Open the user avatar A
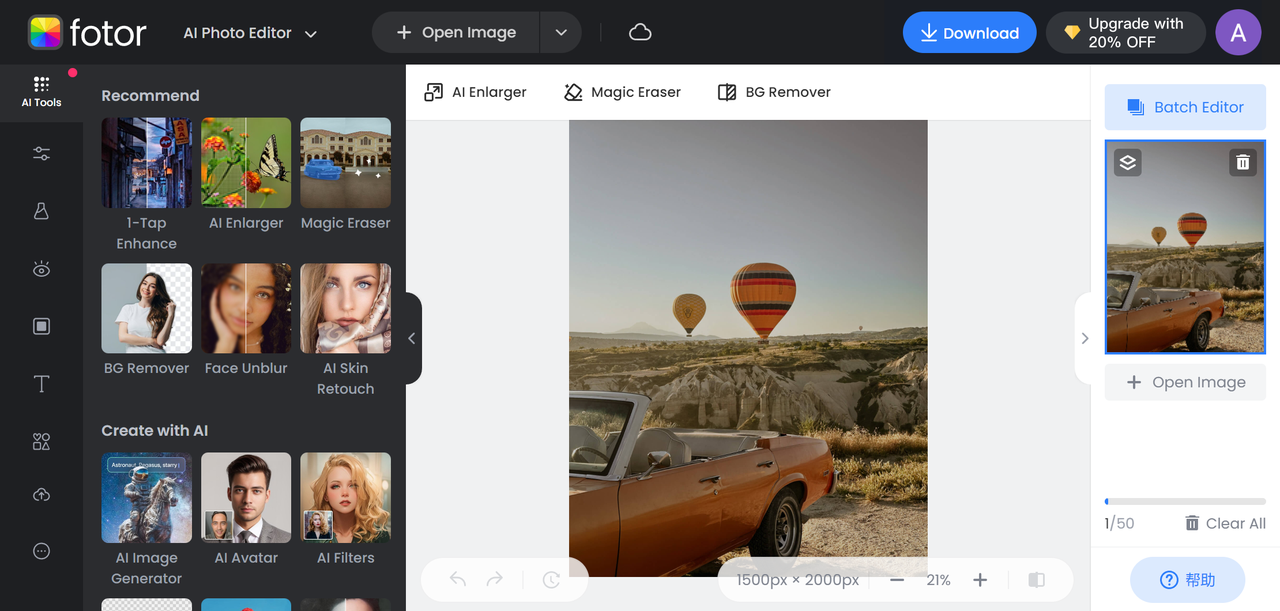This screenshot has width=1280, height=611. point(1238,33)
